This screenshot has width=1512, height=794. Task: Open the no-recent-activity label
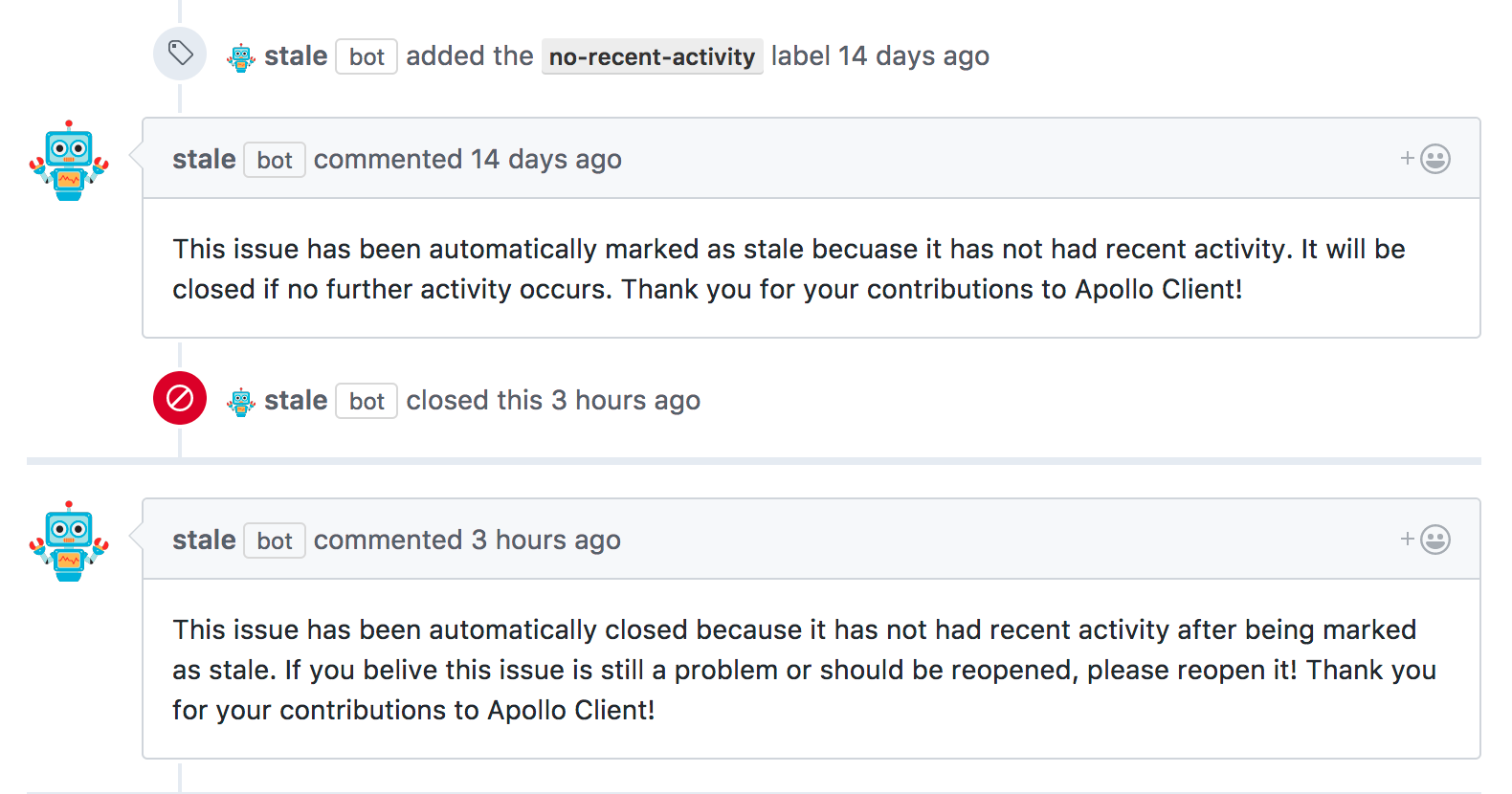click(652, 57)
